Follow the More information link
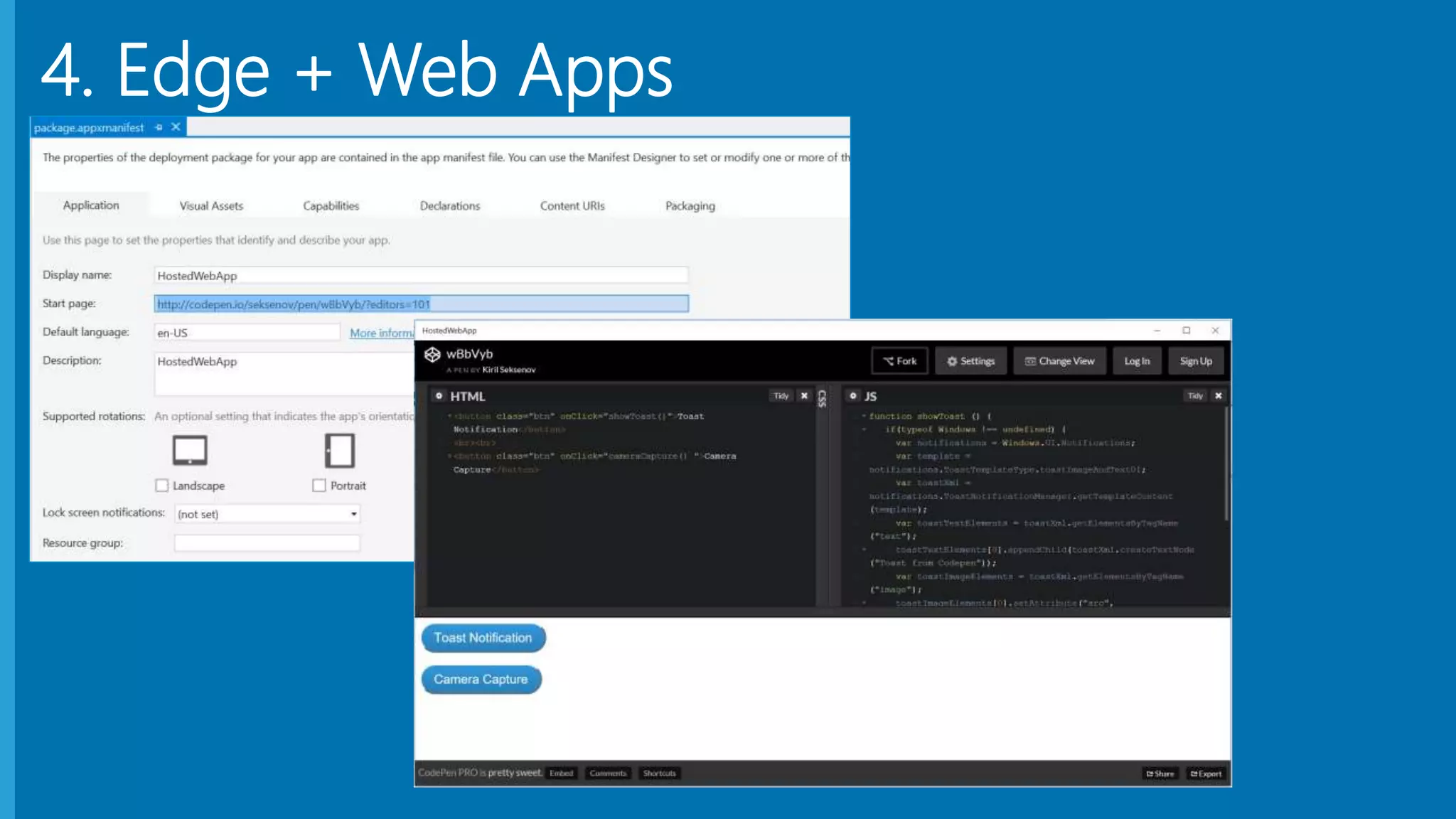1456x819 pixels. [x=381, y=333]
